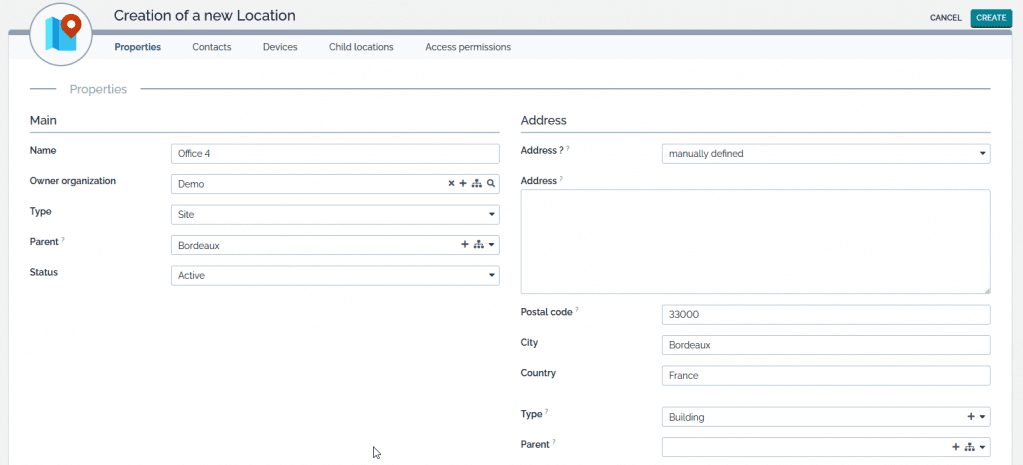Add a new Building type with the plus icon

click(x=971, y=417)
